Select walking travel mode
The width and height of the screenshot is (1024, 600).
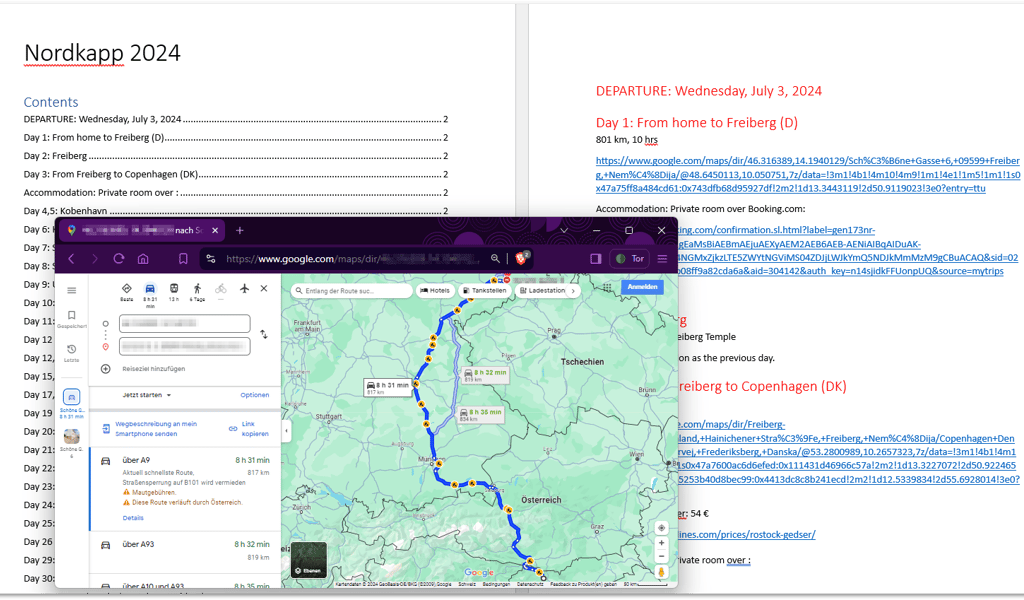[197, 291]
